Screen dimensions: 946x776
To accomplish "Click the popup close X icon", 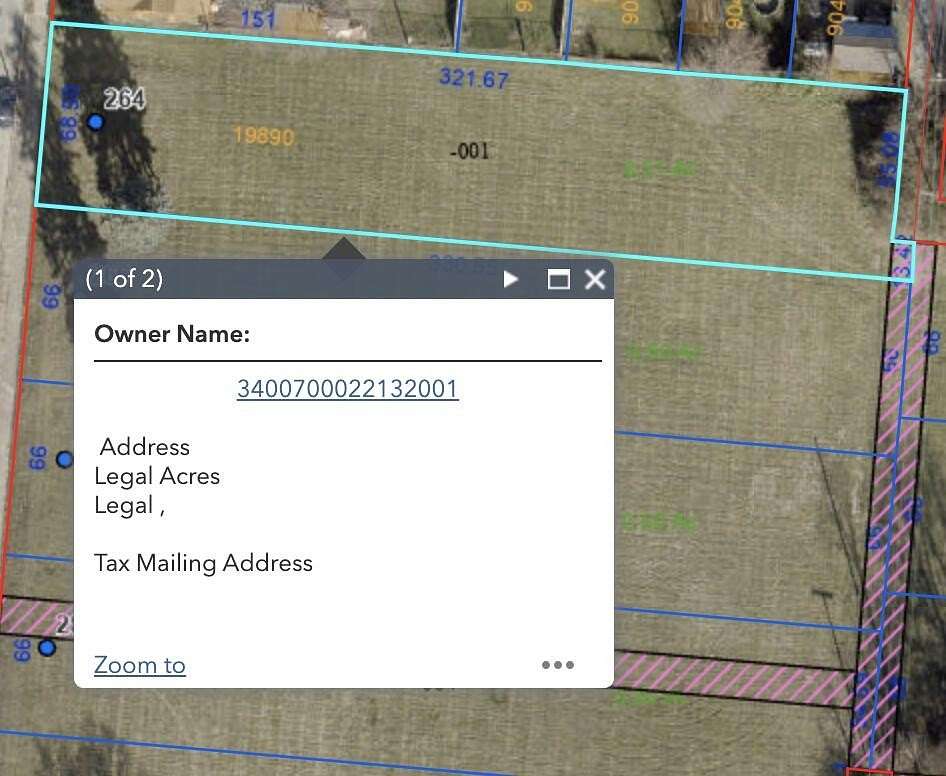I will [595, 279].
